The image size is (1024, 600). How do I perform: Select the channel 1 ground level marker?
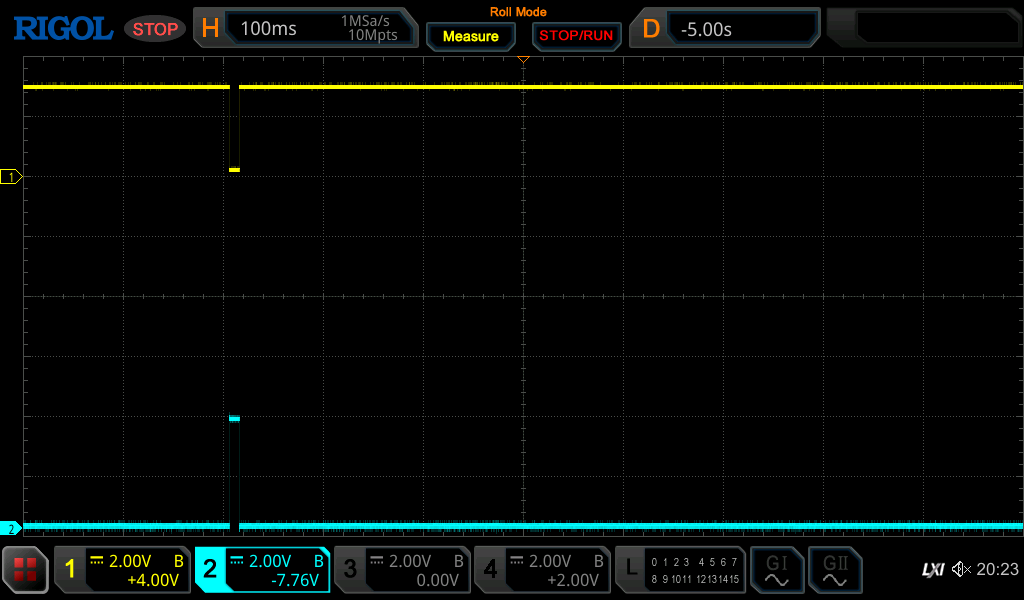(x=11, y=176)
